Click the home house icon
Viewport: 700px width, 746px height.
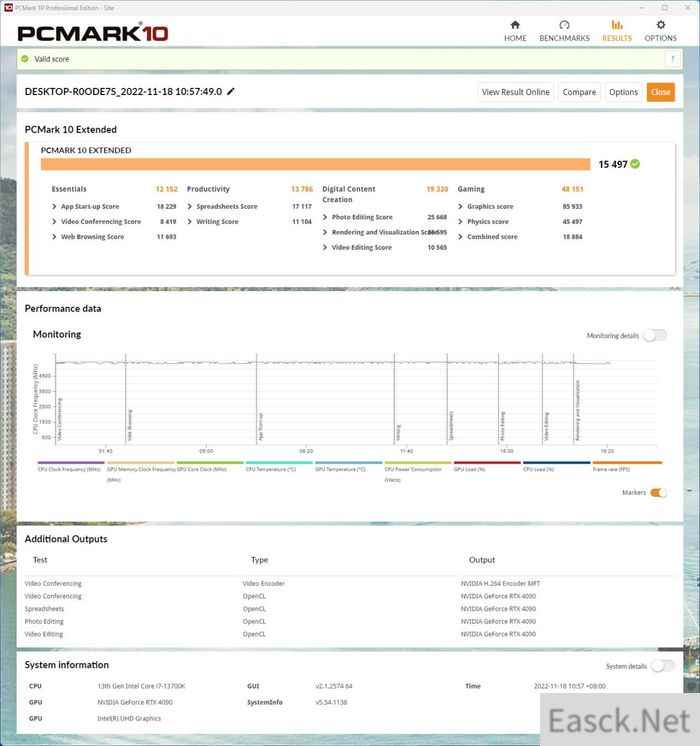click(x=515, y=25)
